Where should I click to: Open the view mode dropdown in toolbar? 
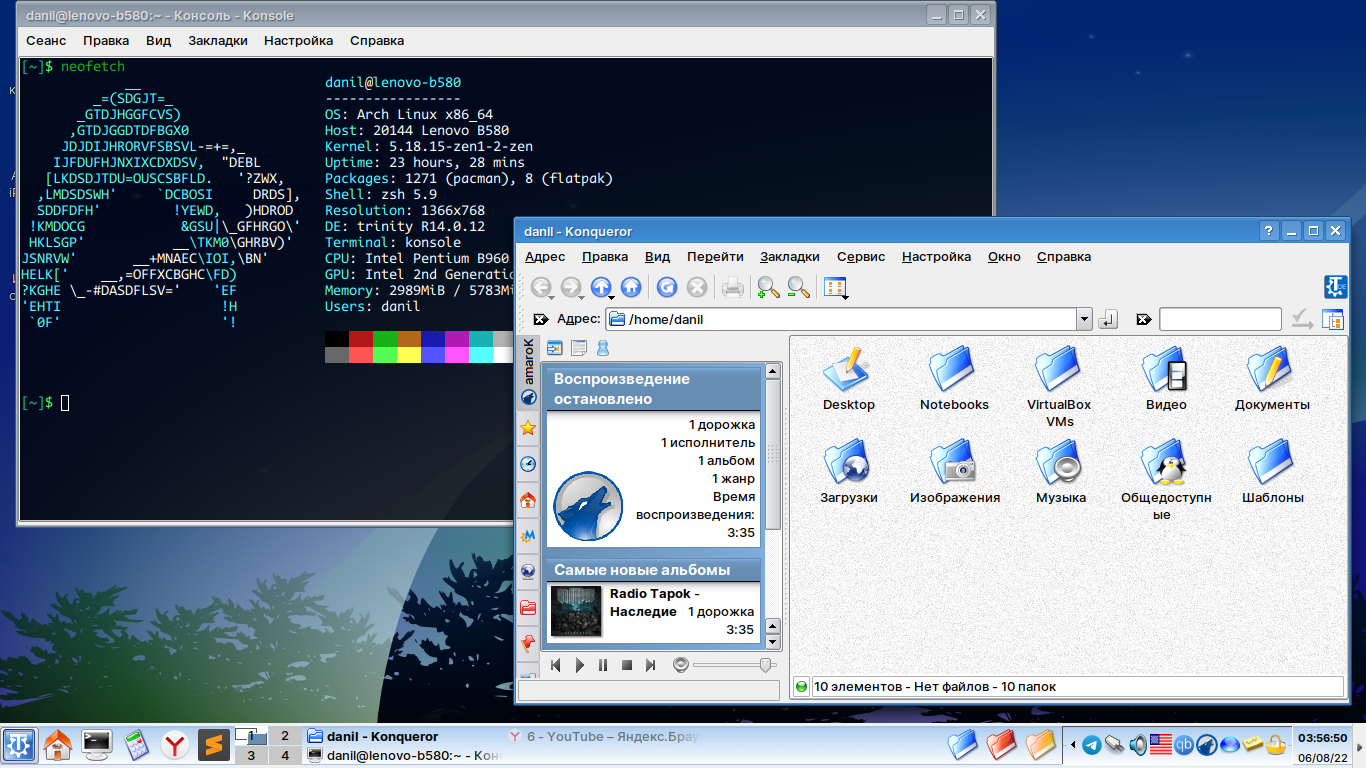pyautogui.click(x=836, y=288)
